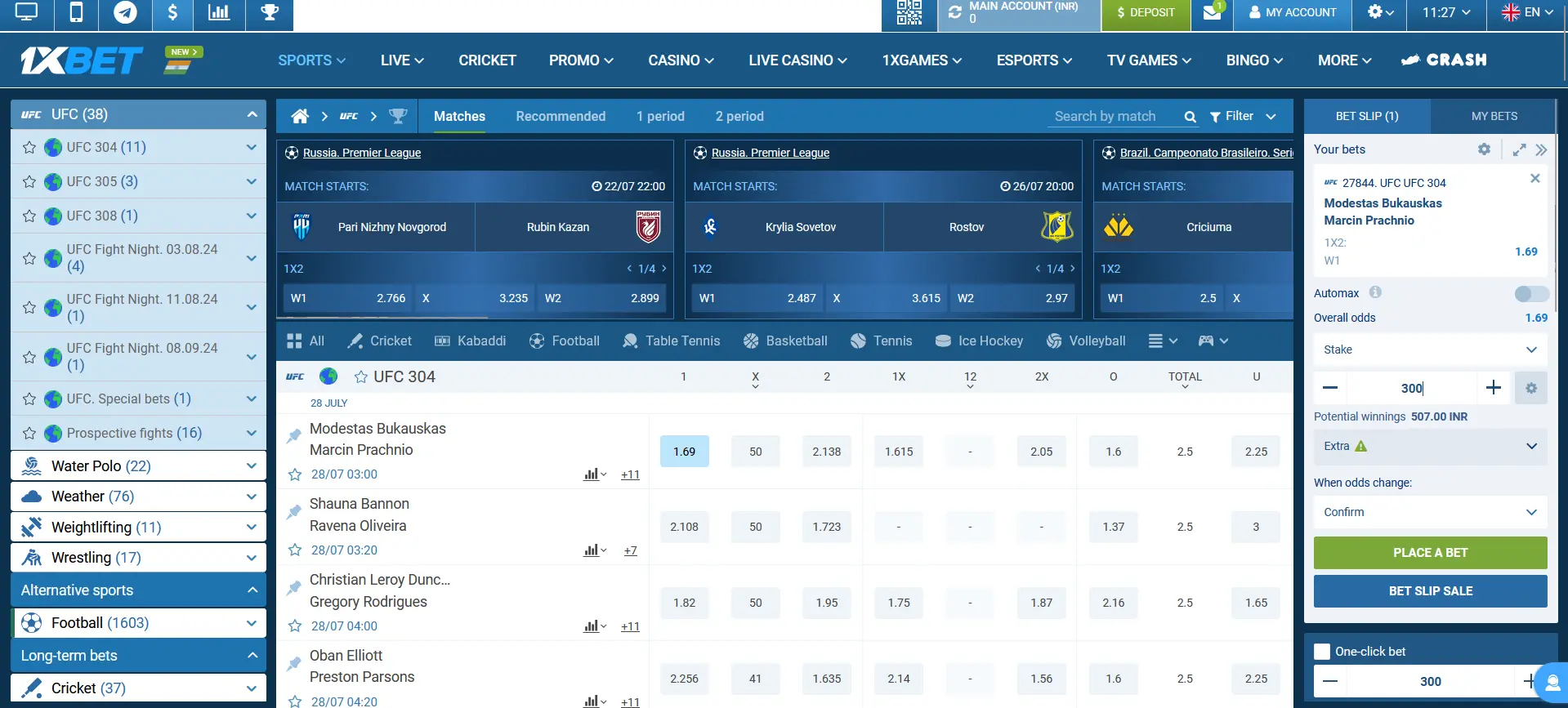Open stake settings gear beside 300 amount
The height and width of the screenshot is (708, 1568).
[x=1531, y=388]
